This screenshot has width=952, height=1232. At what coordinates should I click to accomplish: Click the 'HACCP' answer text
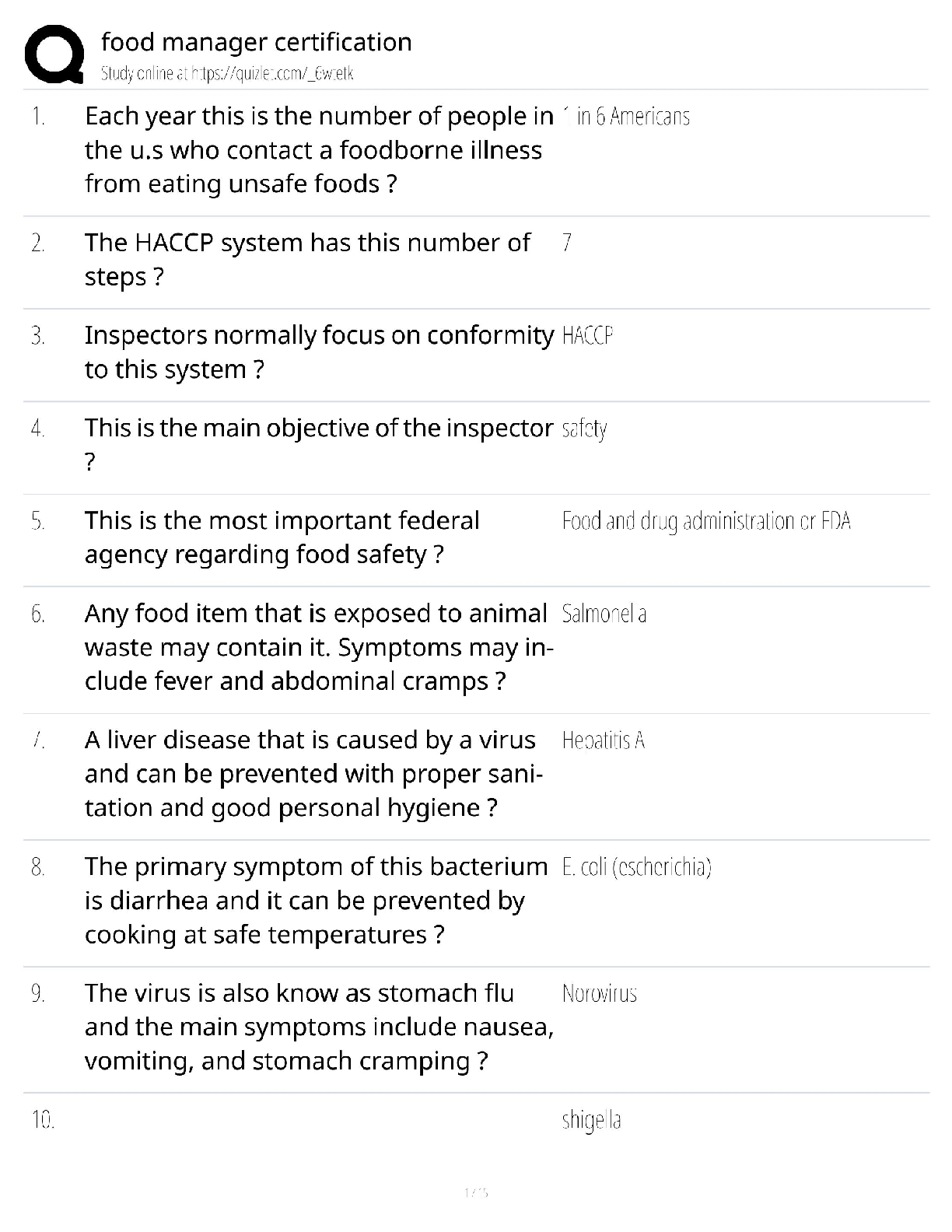(587, 336)
